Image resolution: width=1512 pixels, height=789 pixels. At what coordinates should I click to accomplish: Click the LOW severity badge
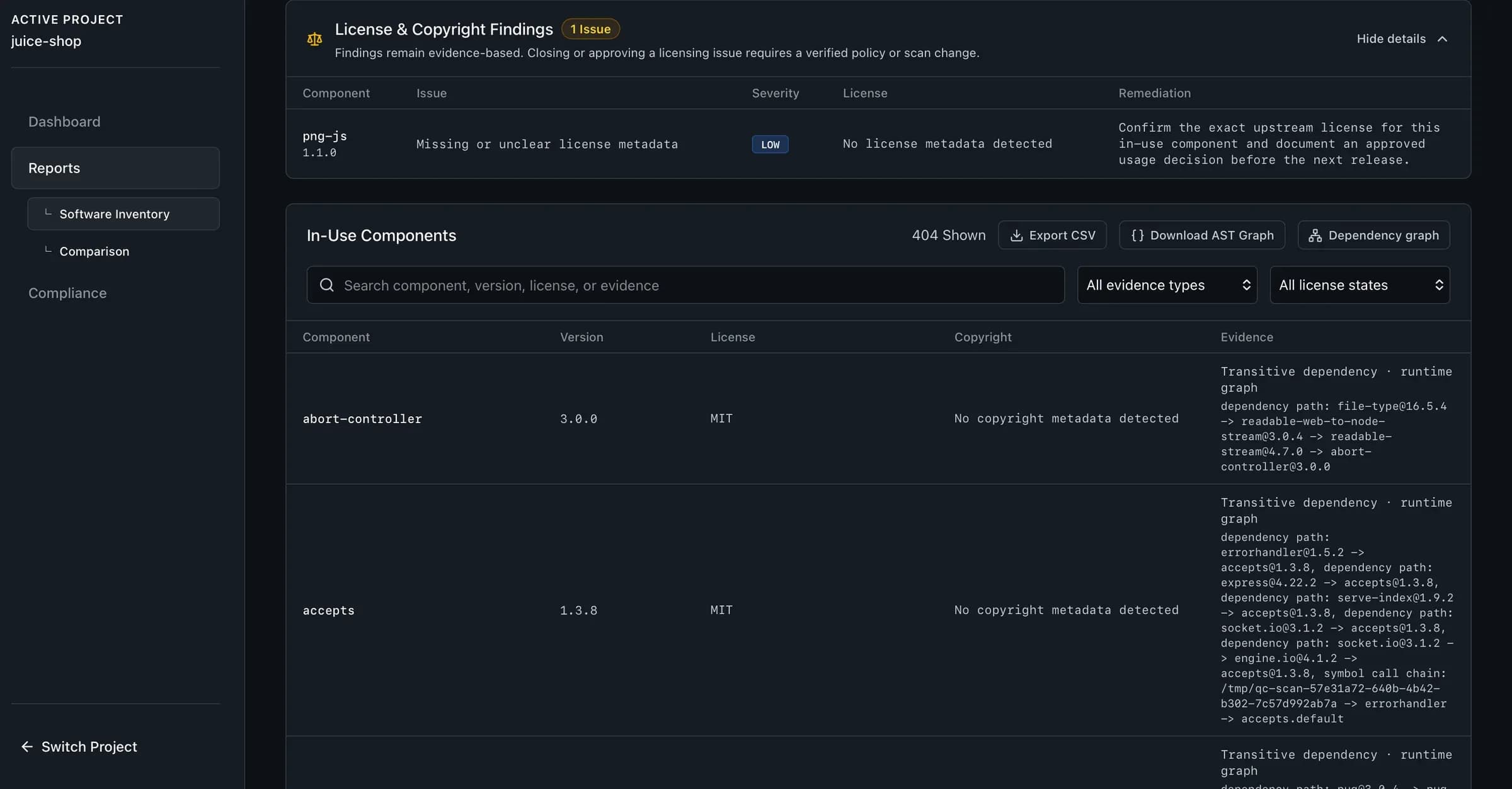pos(770,144)
